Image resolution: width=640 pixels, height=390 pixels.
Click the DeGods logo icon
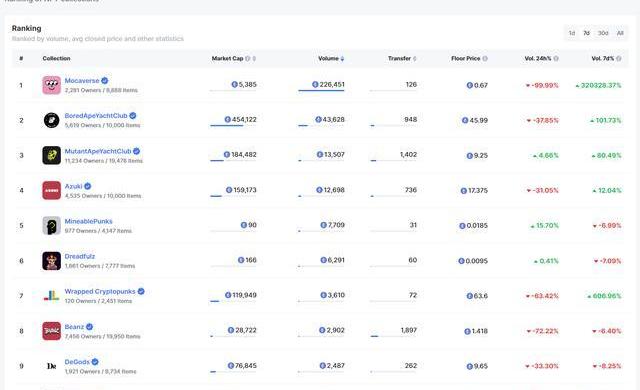pos(51,366)
